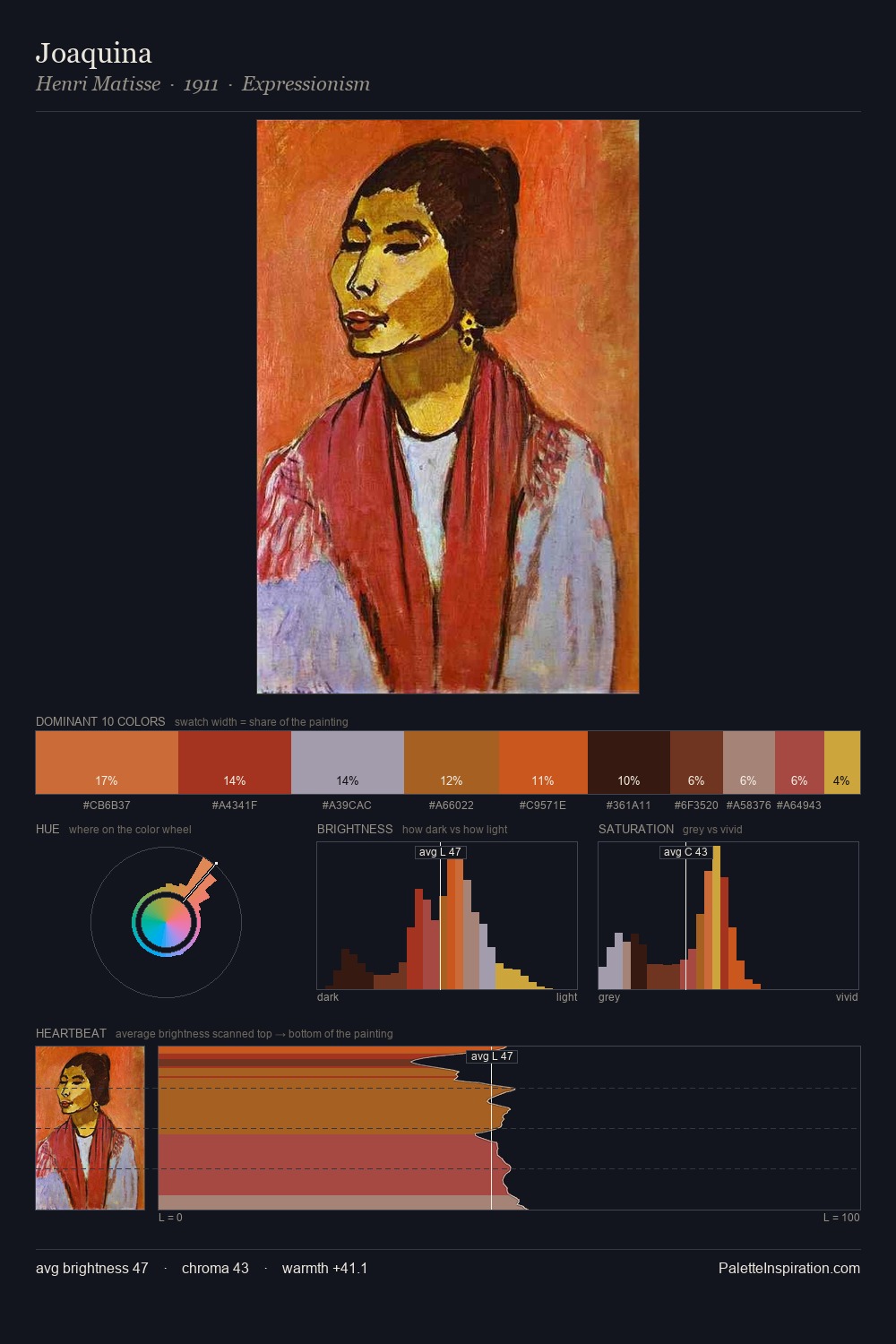The height and width of the screenshot is (1344, 896).
Task: Click the 'light' axis label
Action: point(566,997)
